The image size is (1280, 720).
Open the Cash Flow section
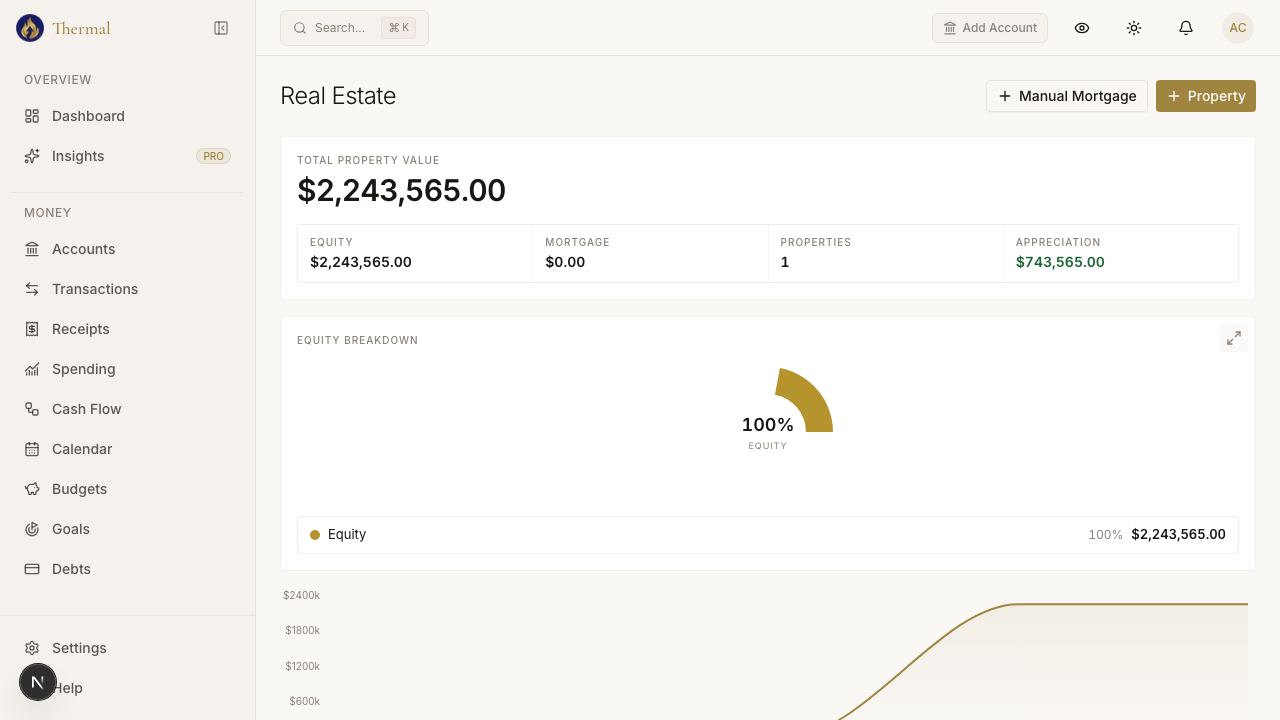coord(86,409)
